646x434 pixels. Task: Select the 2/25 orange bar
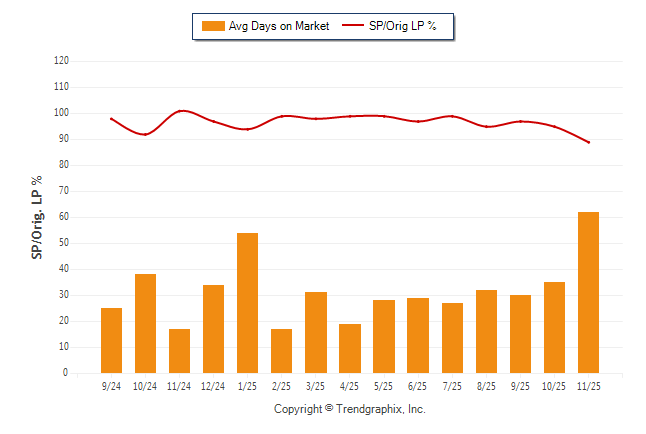pyautogui.click(x=281, y=350)
